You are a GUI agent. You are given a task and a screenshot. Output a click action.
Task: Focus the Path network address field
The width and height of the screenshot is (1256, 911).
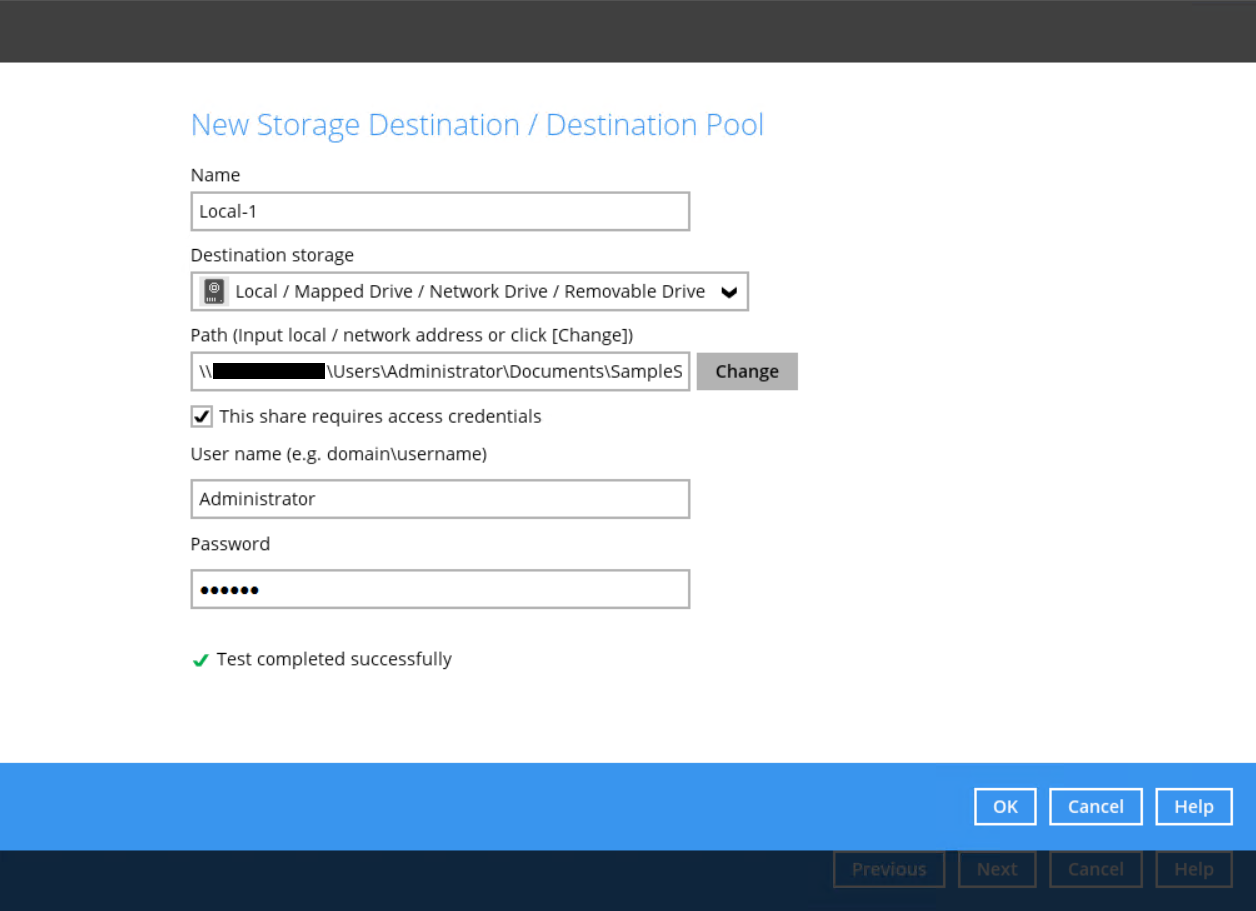pos(440,372)
